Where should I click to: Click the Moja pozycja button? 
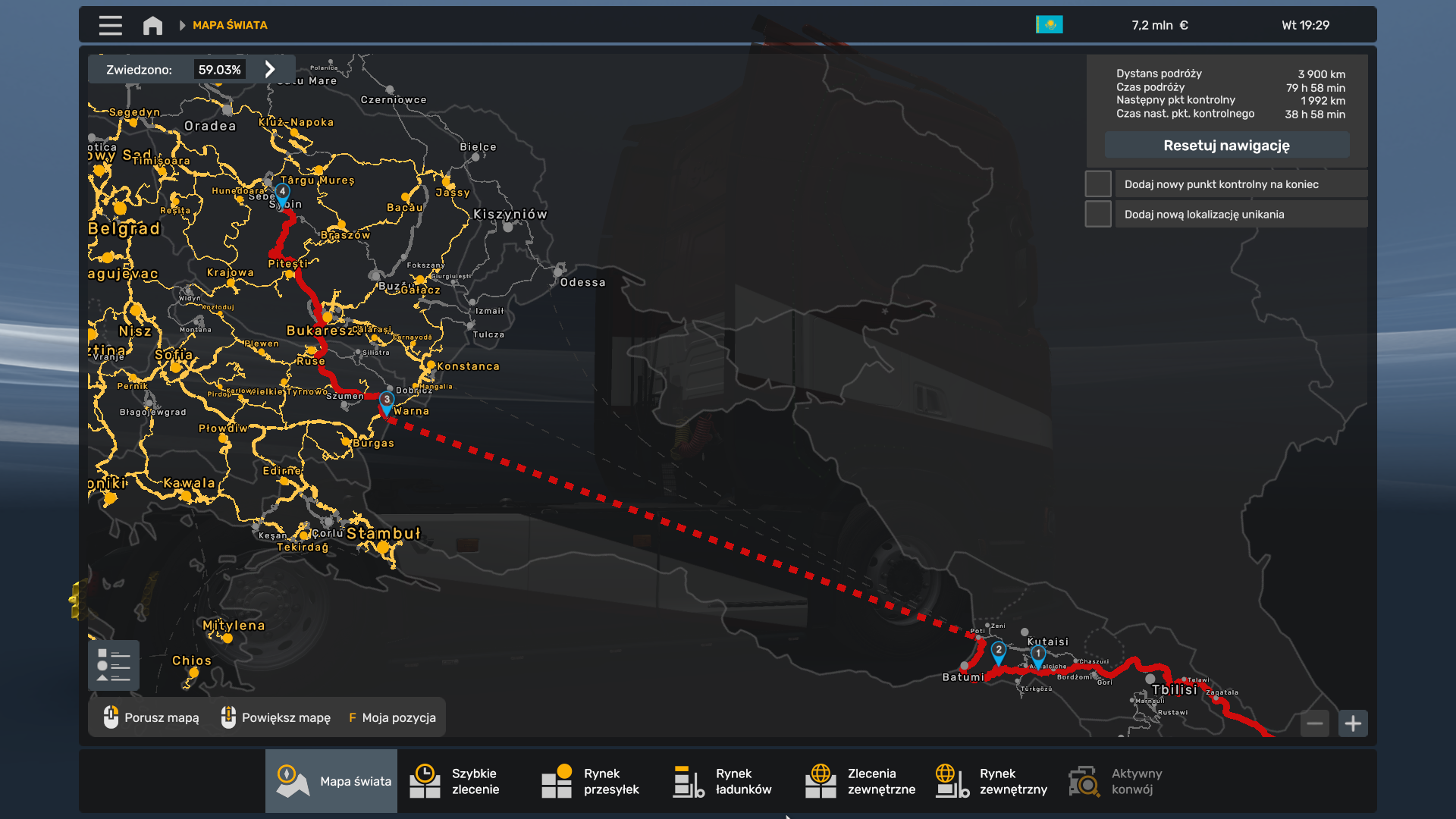[x=392, y=717]
